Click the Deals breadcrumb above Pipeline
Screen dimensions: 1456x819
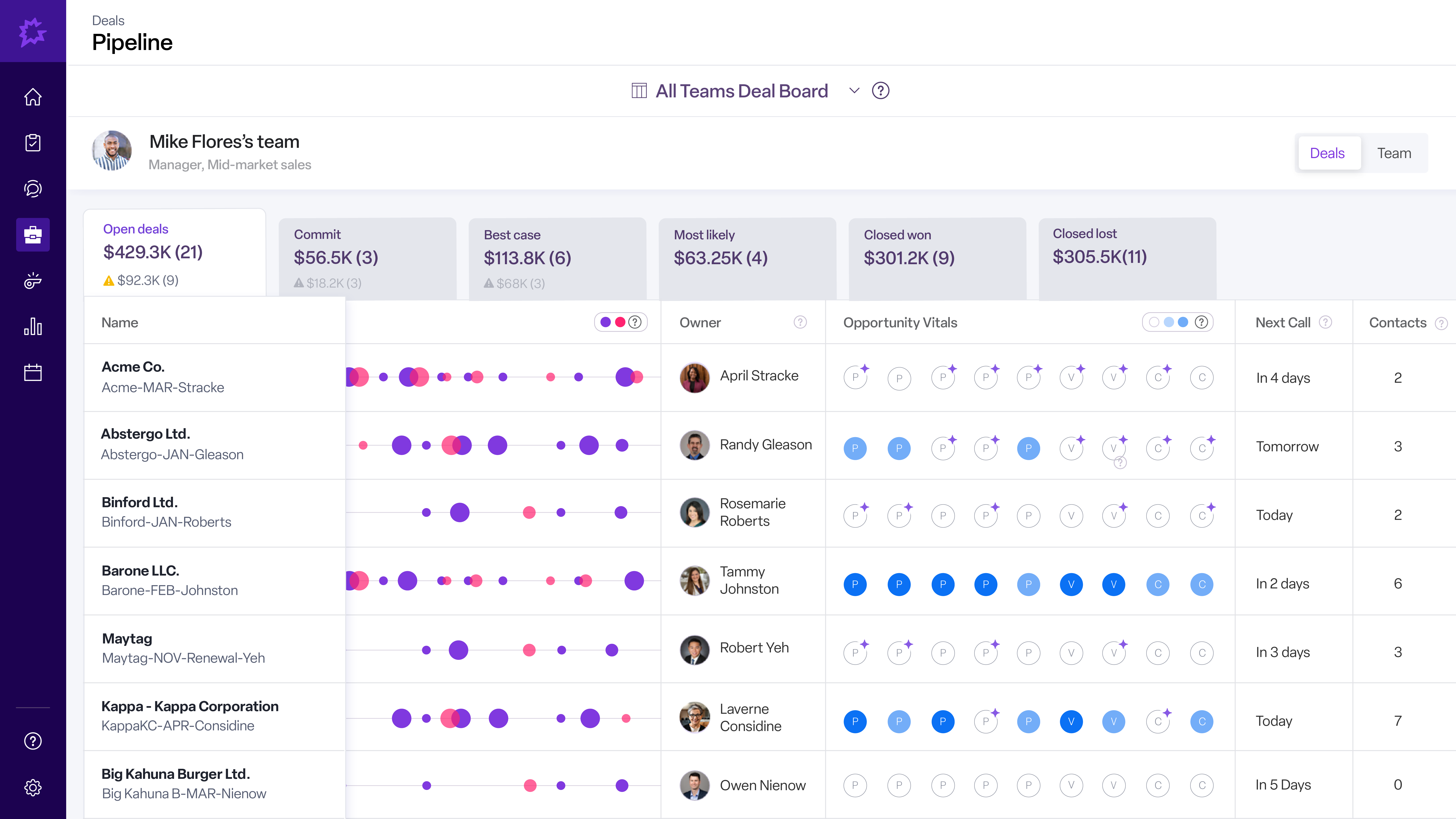[108, 21]
